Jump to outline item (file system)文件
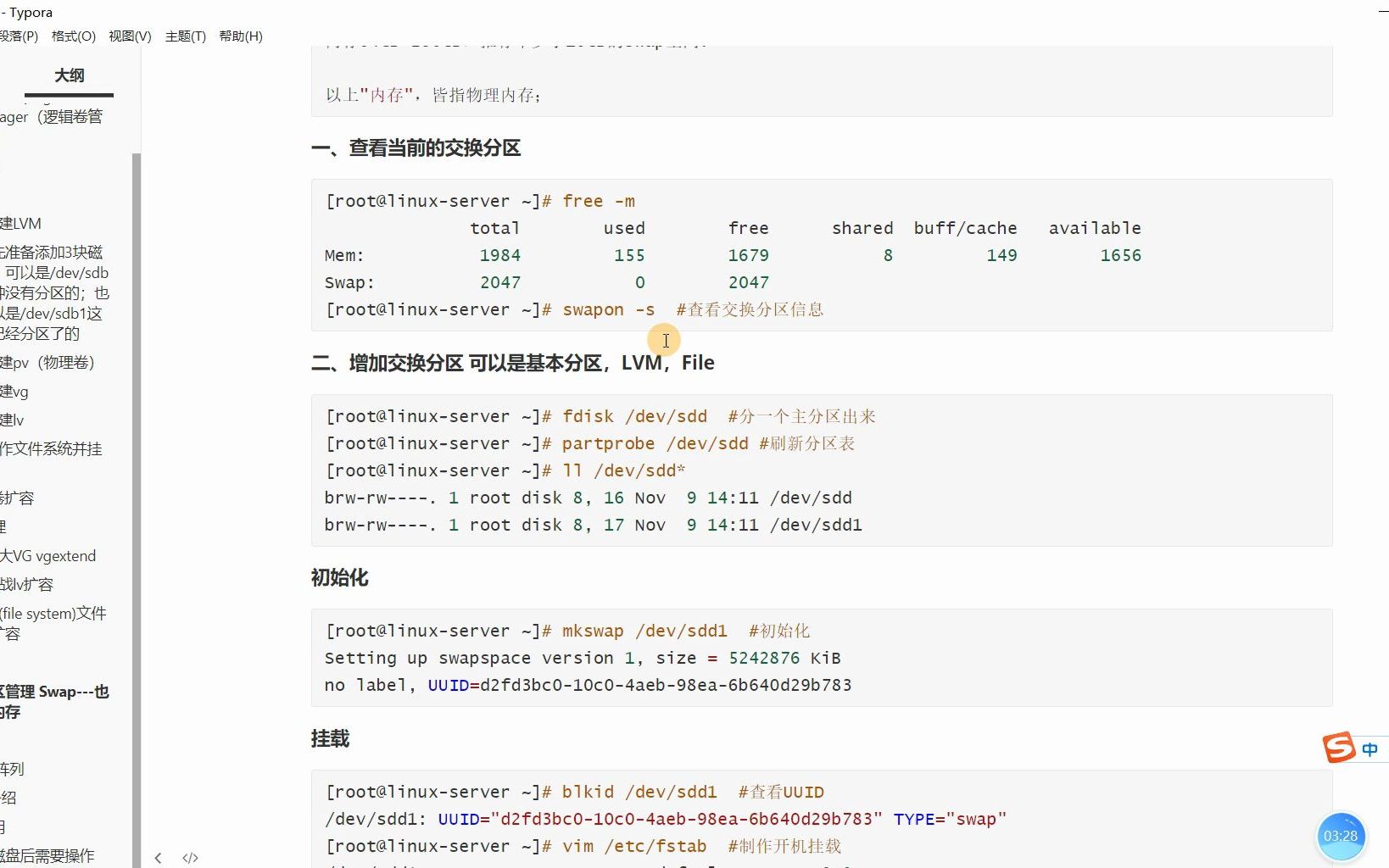1389x868 pixels. [53, 613]
